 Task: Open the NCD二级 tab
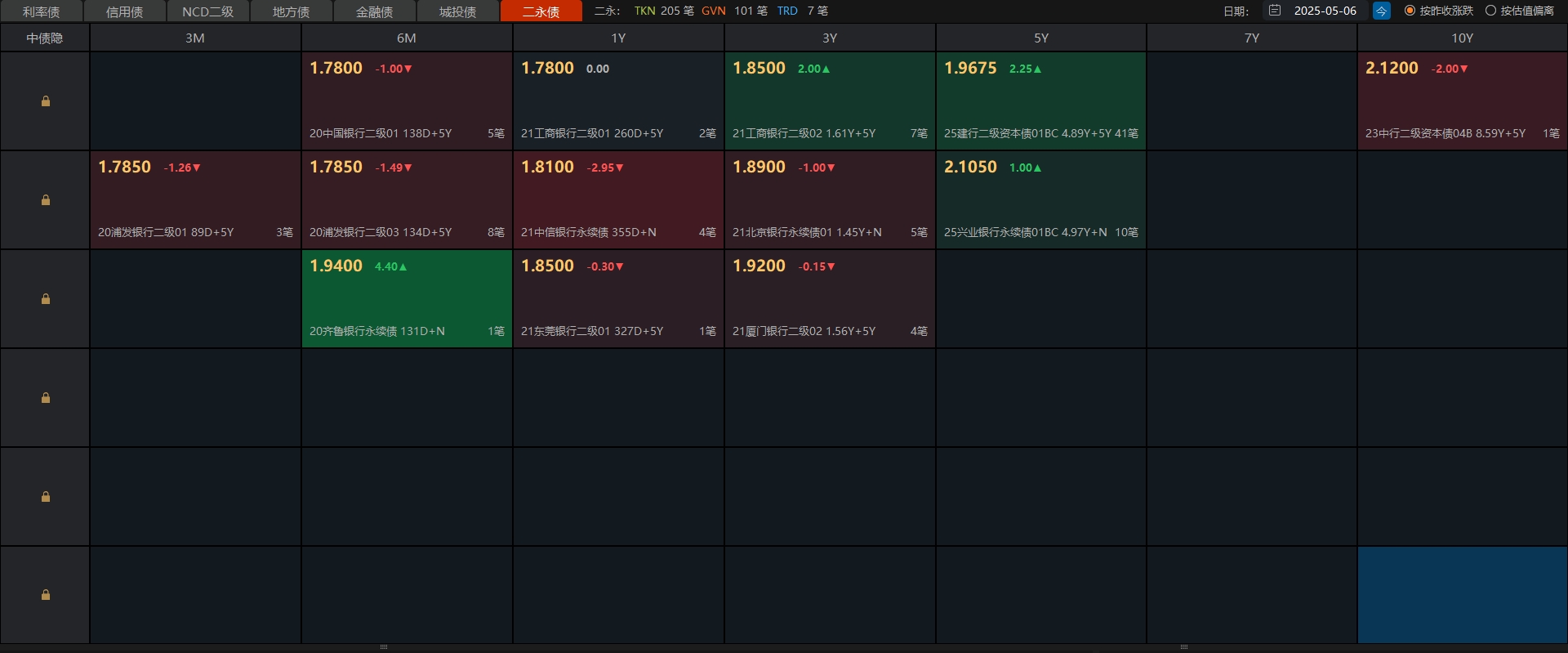tap(208, 11)
